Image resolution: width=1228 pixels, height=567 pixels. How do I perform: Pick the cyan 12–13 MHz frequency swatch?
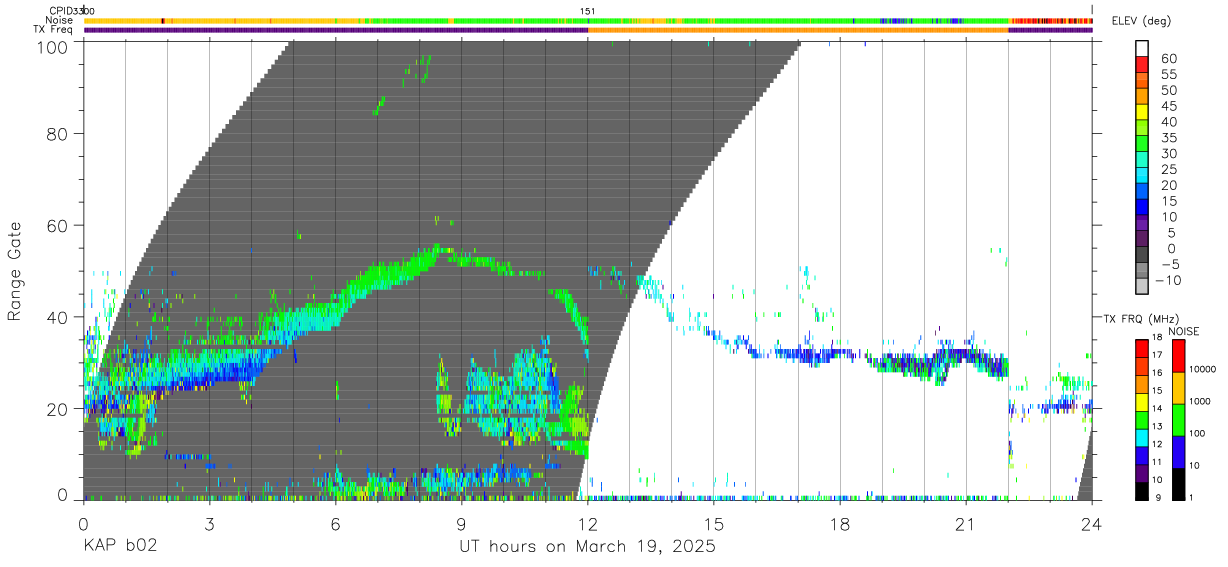pyautogui.click(x=1142, y=438)
